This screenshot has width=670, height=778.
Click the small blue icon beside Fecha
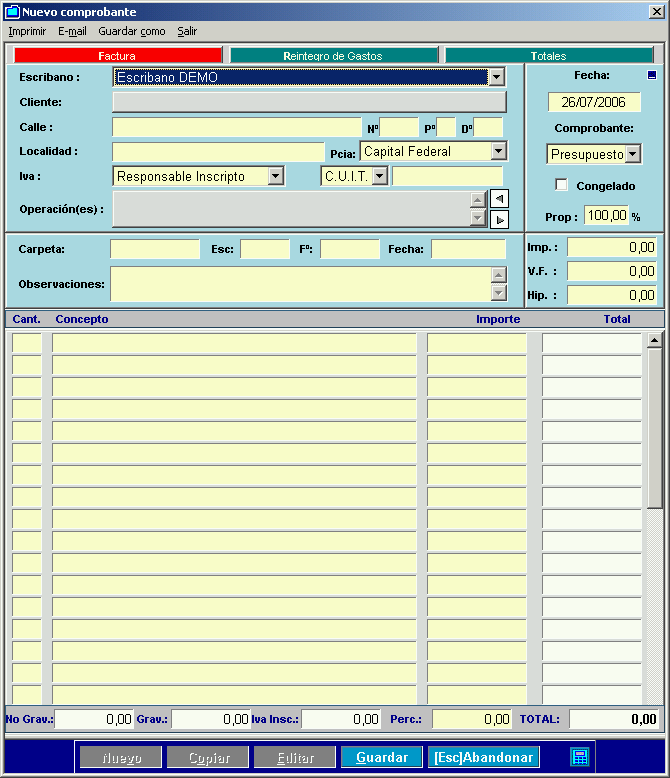pos(652,75)
